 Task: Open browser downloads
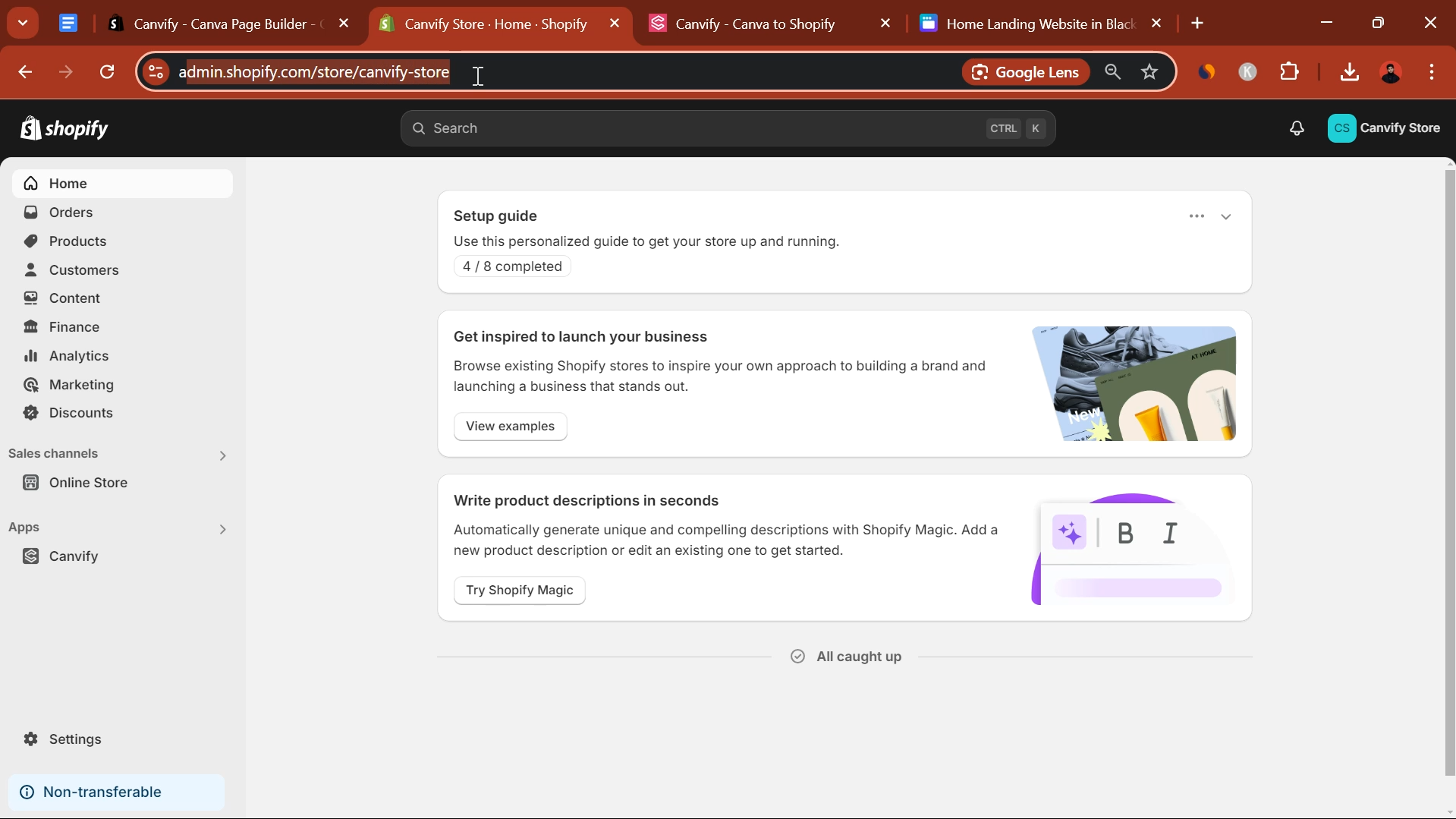[x=1349, y=72]
